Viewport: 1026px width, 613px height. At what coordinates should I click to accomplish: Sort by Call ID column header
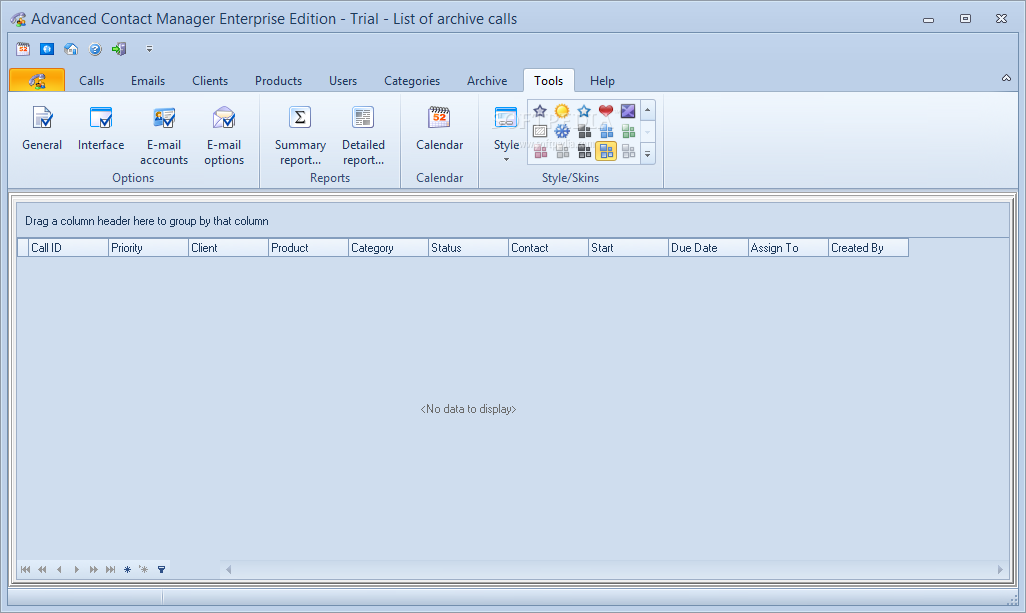pos(68,248)
